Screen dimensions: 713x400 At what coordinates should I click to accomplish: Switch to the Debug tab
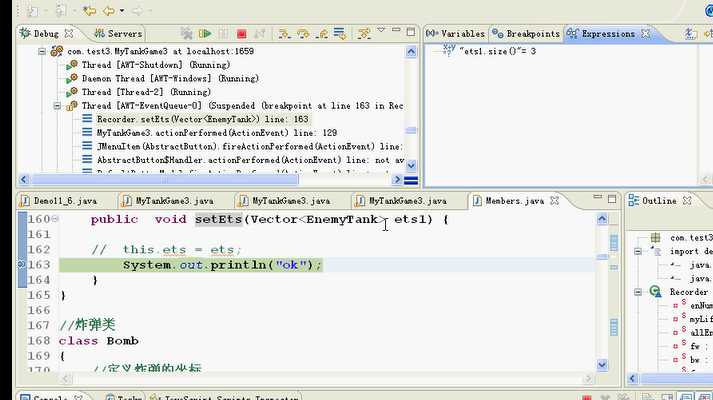(x=45, y=34)
